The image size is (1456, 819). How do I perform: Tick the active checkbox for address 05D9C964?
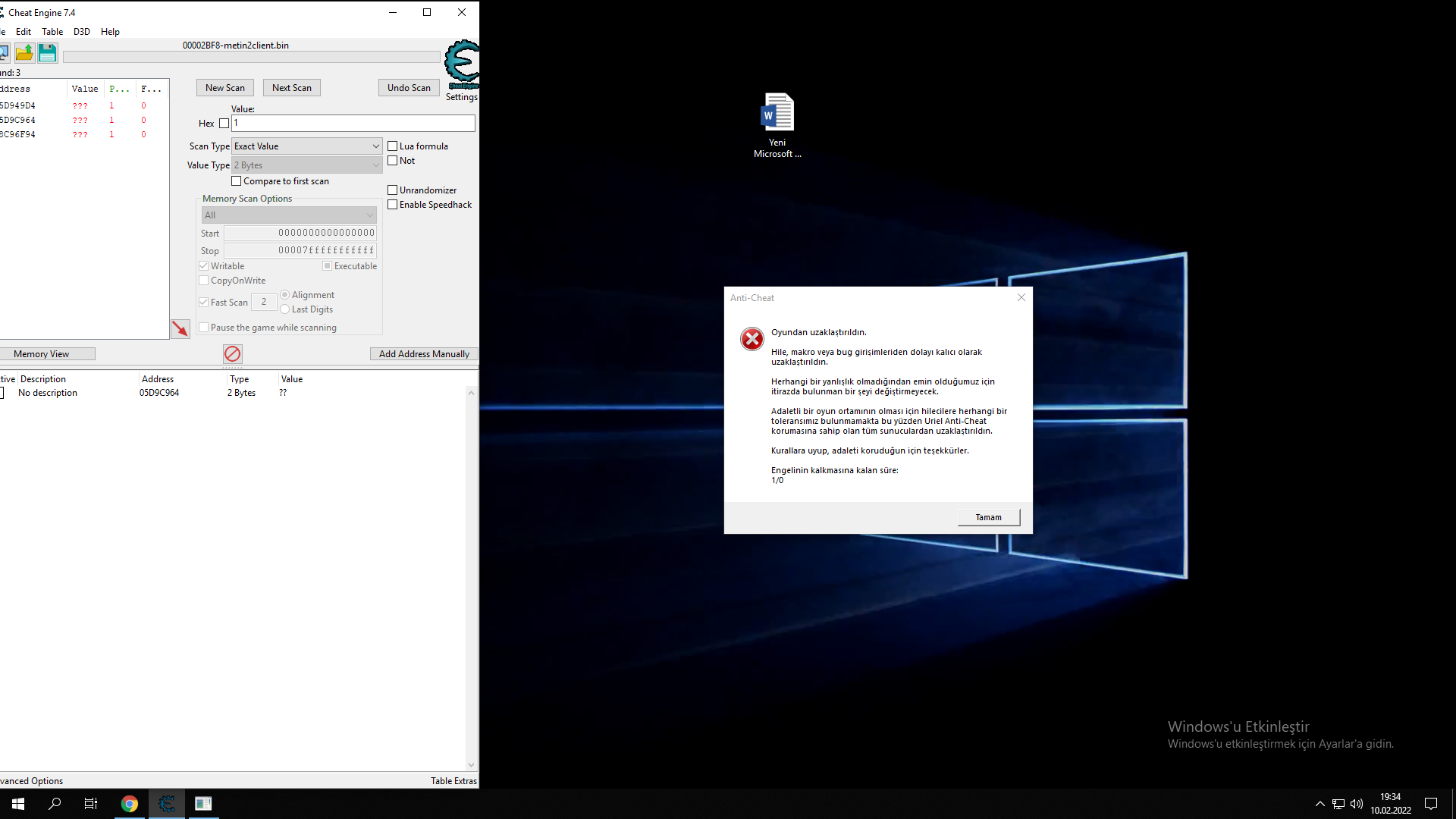[x=2, y=393]
